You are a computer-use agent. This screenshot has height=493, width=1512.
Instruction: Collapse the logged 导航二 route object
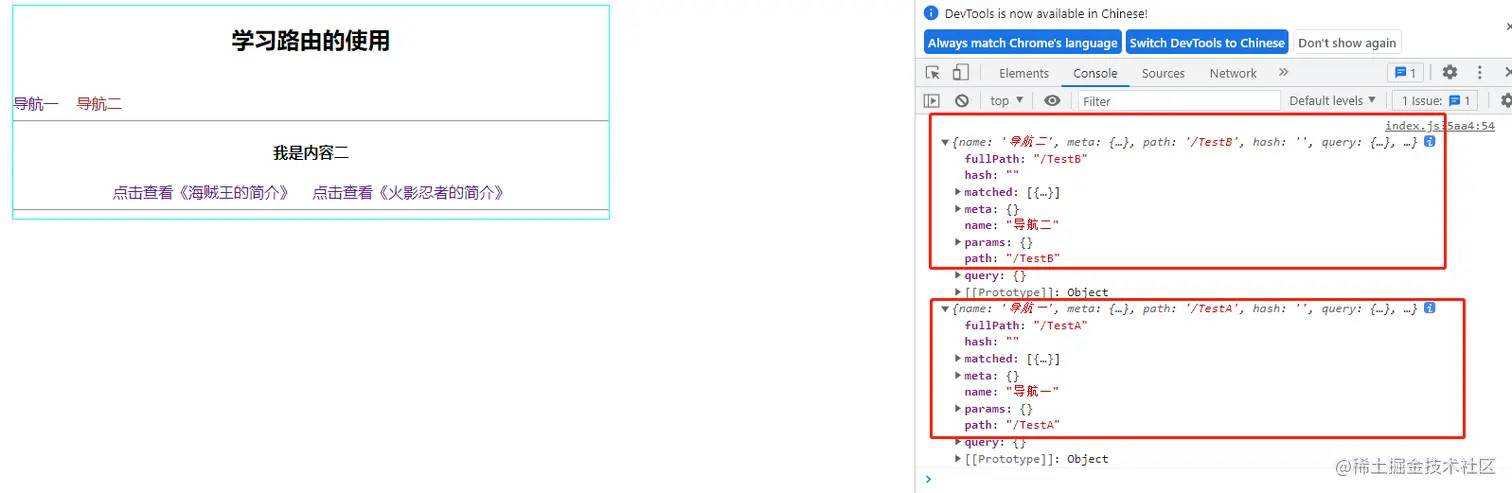tap(945, 143)
